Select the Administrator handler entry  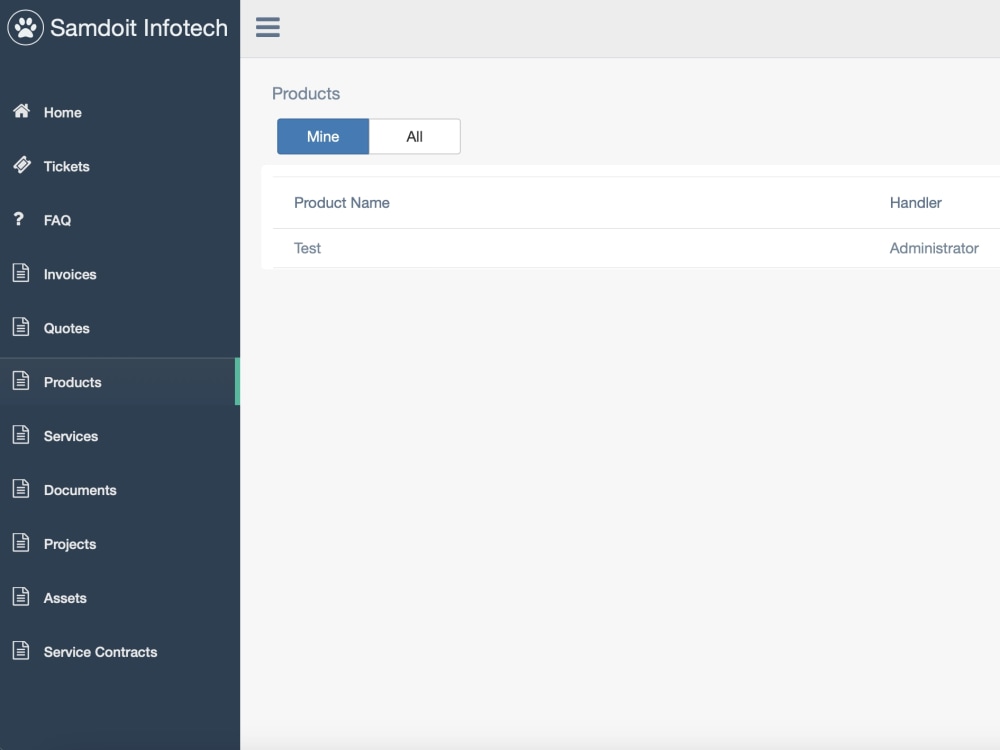[x=934, y=248]
